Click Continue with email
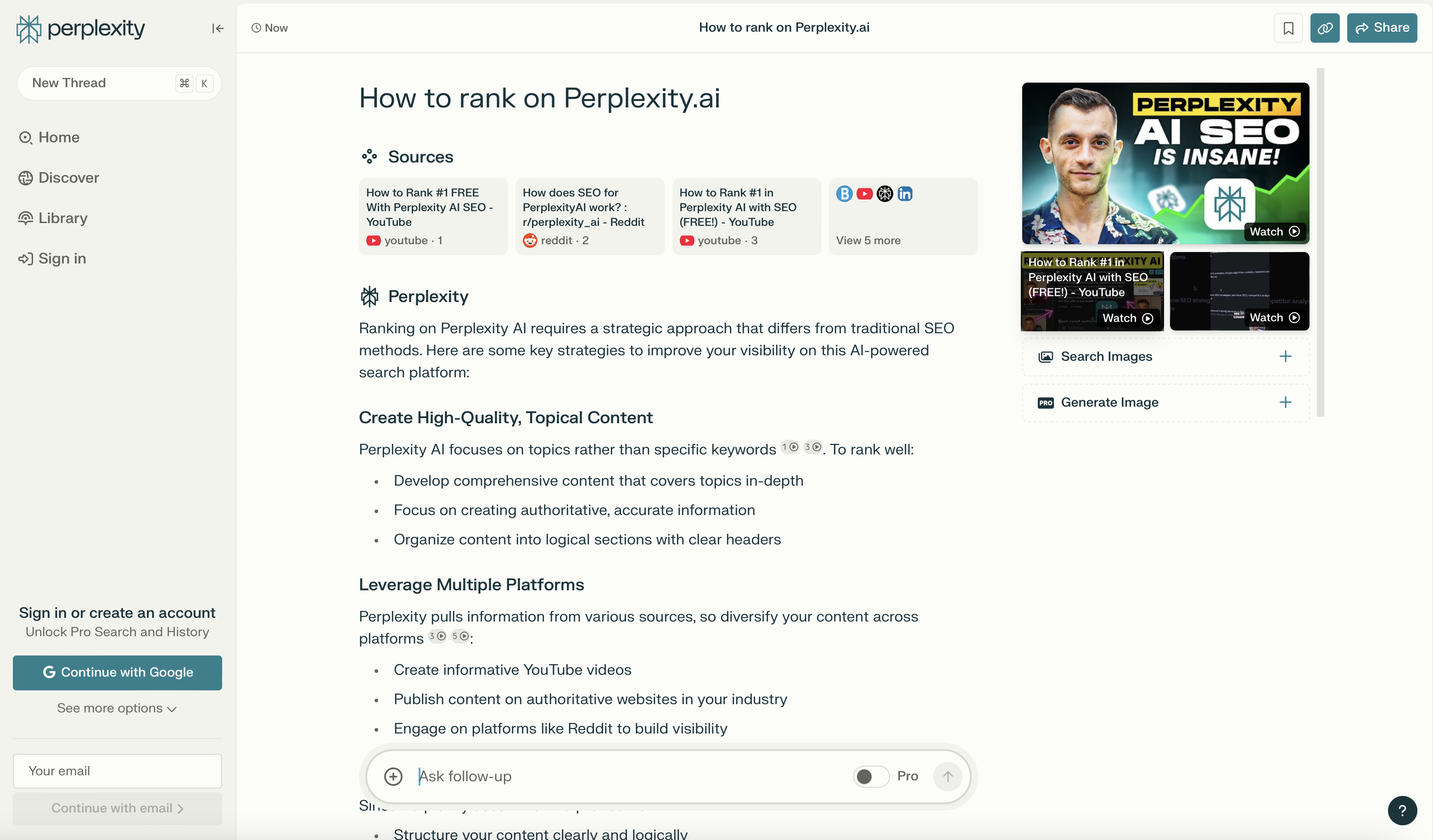 (117, 809)
